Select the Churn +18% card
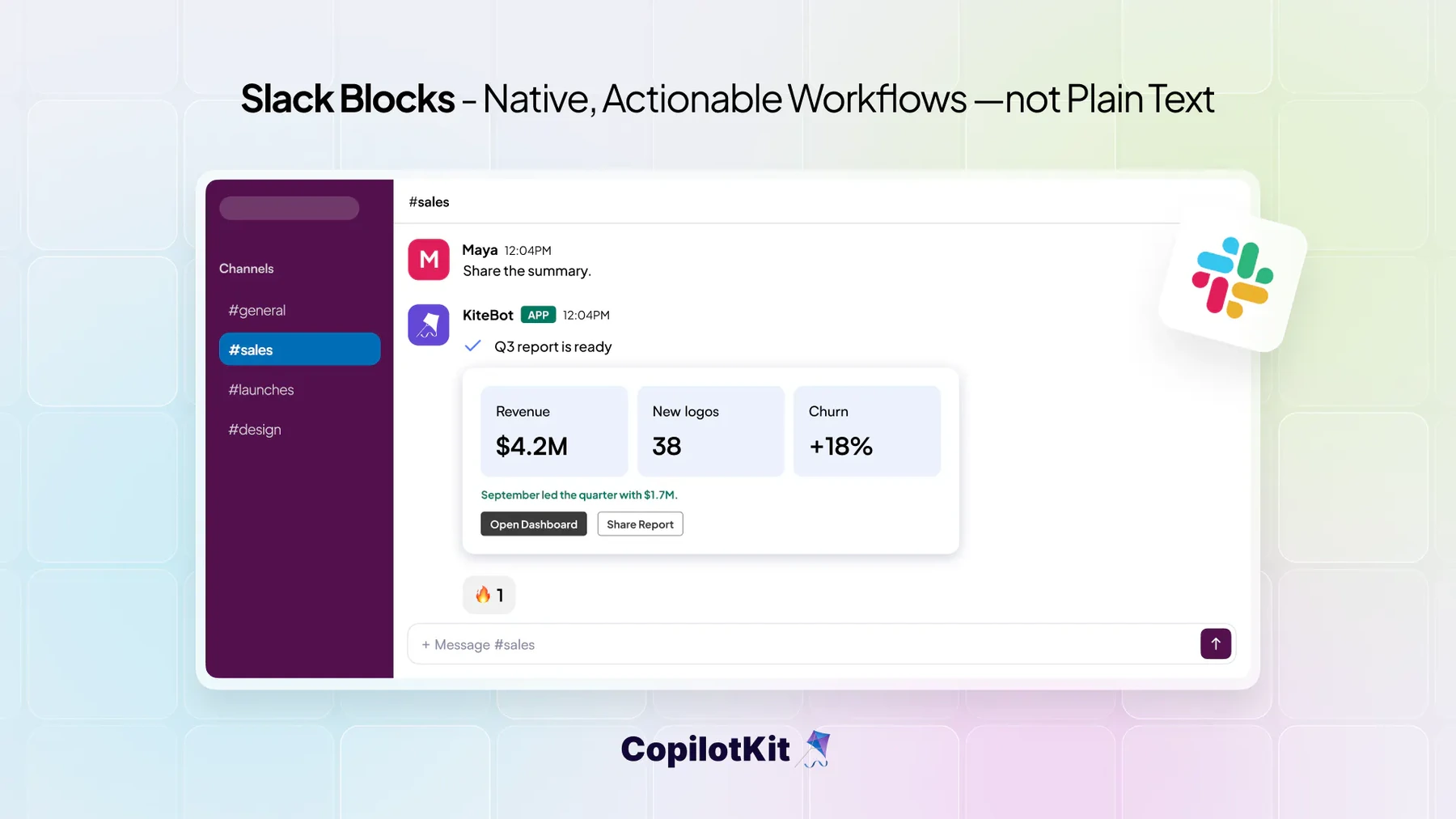 [867, 431]
